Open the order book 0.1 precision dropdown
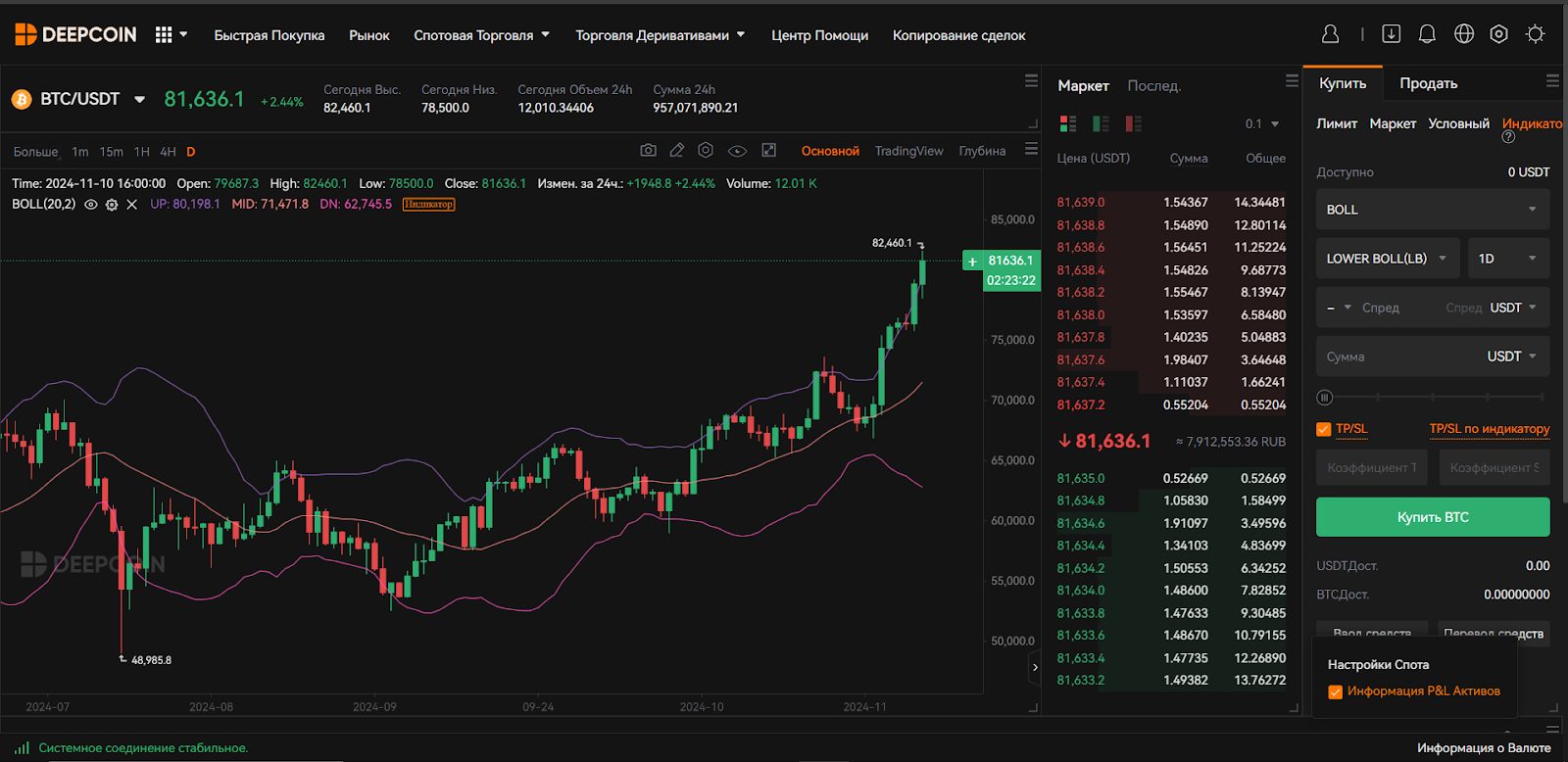Screen dimensions: 1568x762 (x=1262, y=124)
